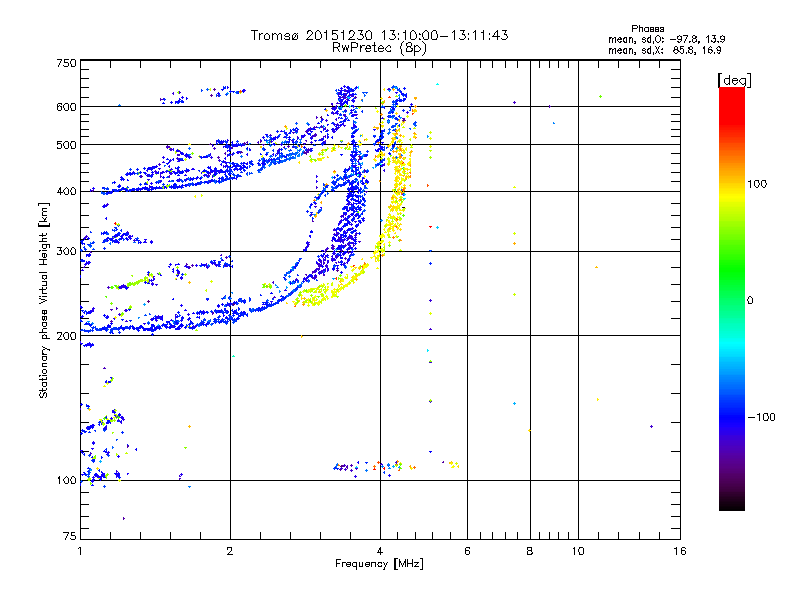Image resolution: width=800 pixels, height=600 pixels.
Task: Click the y-axis tick label '200'
Action: pyautogui.click(x=66, y=336)
